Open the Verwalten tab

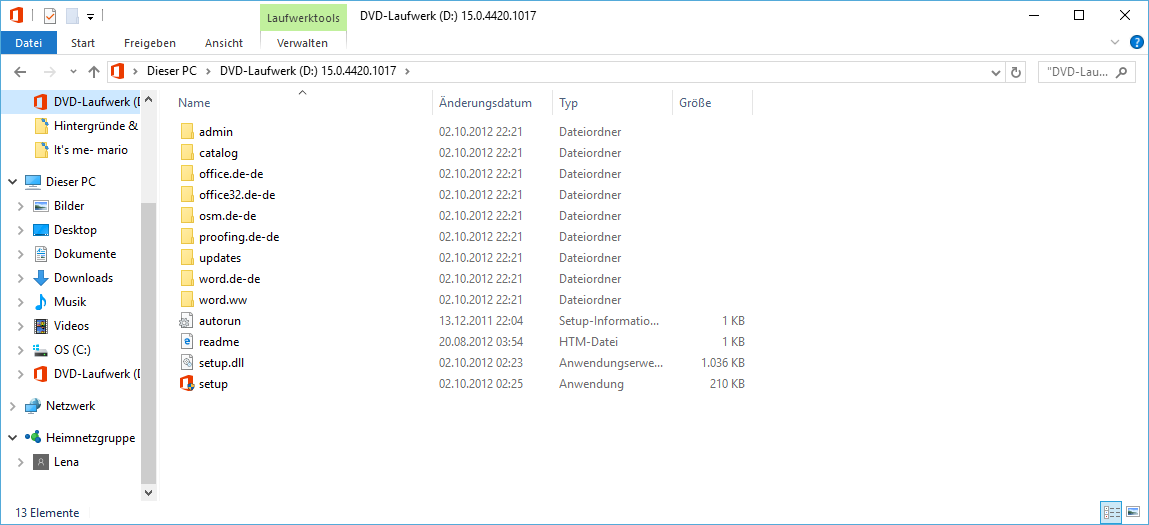coord(303,43)
